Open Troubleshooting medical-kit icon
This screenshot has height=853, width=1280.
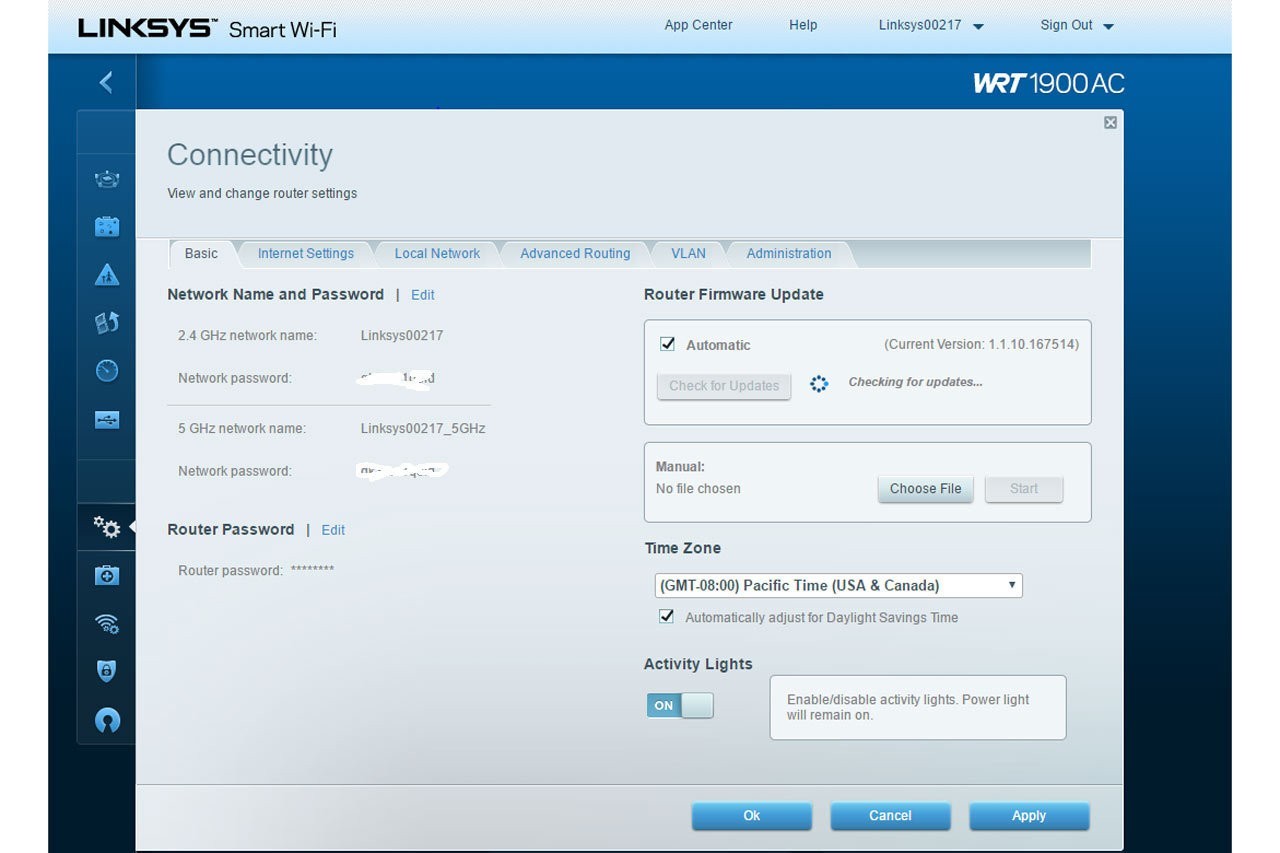pos(107,575)
